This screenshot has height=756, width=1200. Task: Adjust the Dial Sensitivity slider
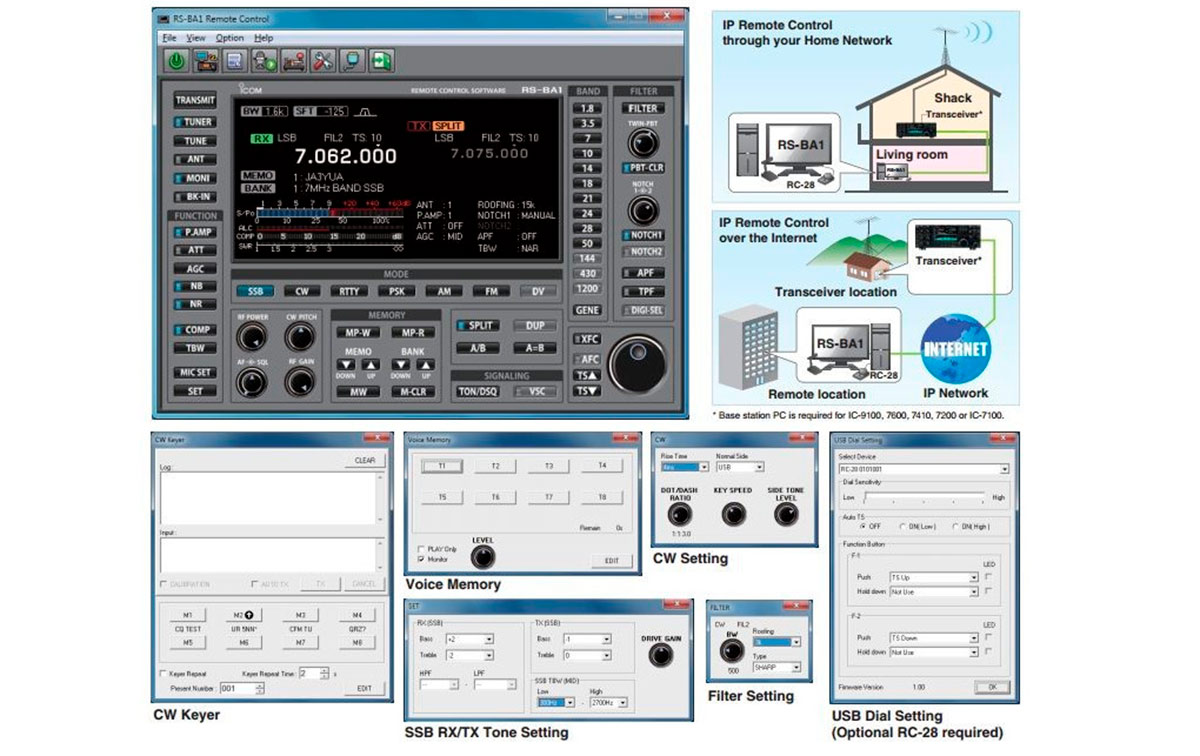923,498
